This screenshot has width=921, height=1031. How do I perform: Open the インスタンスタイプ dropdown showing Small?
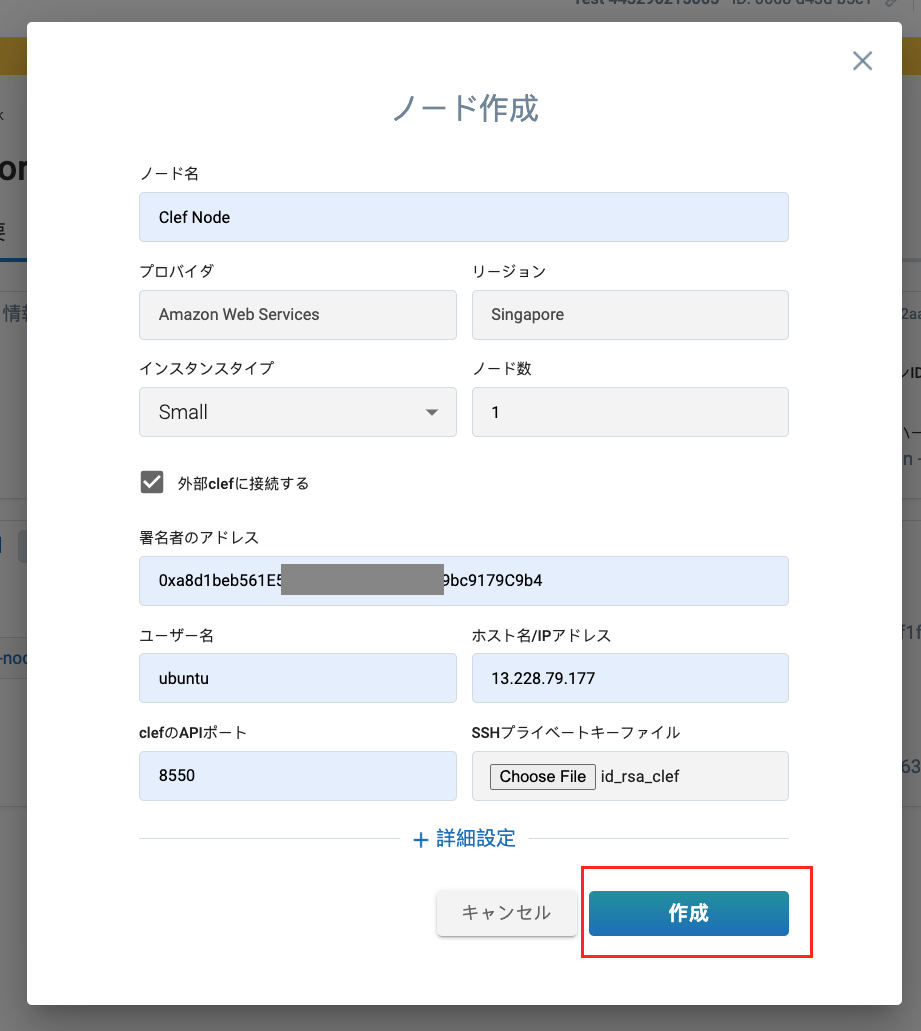click(298, 412)
